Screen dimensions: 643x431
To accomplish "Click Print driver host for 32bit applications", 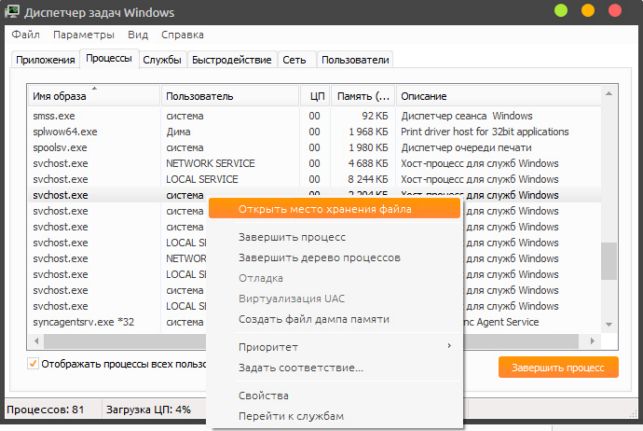I will pos(485,132).
